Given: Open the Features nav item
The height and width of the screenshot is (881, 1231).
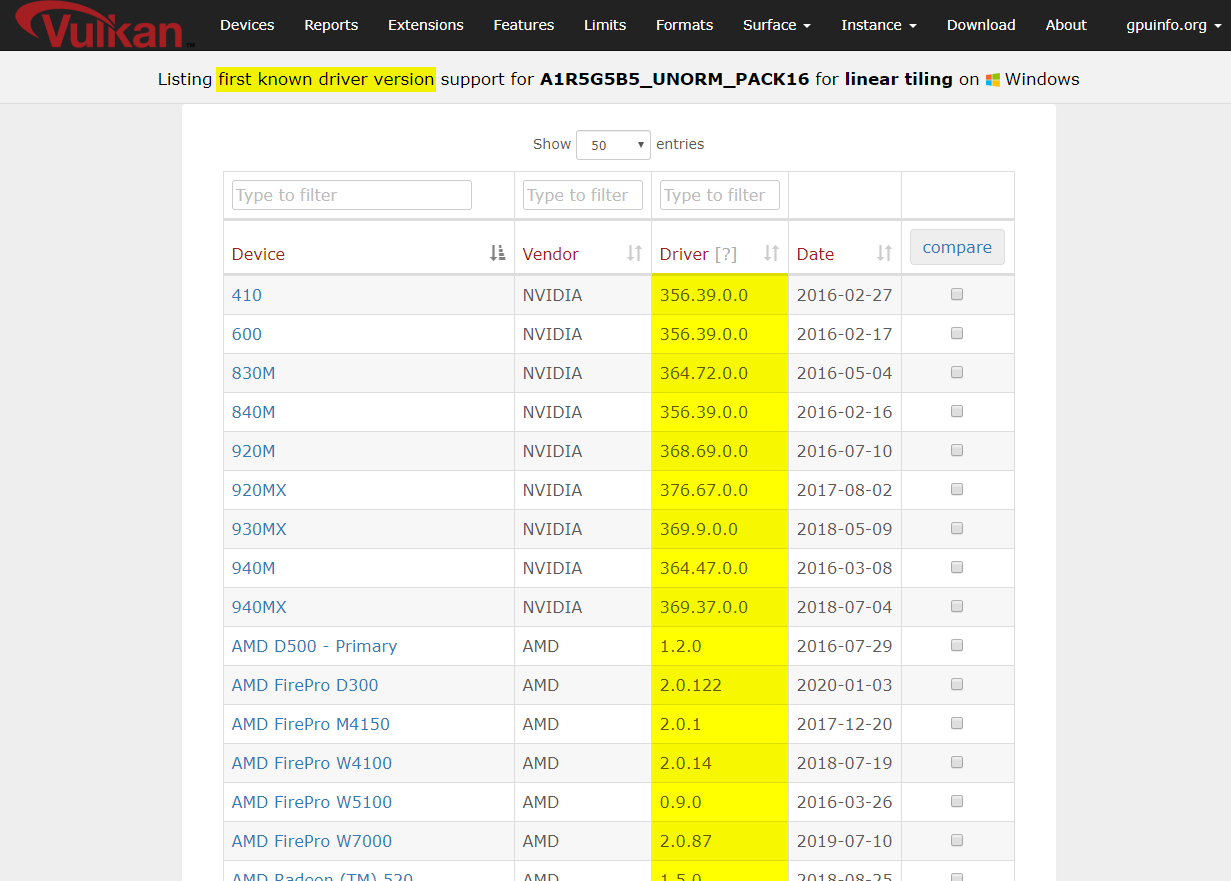Looking at the screenshot, I should 524,25.
